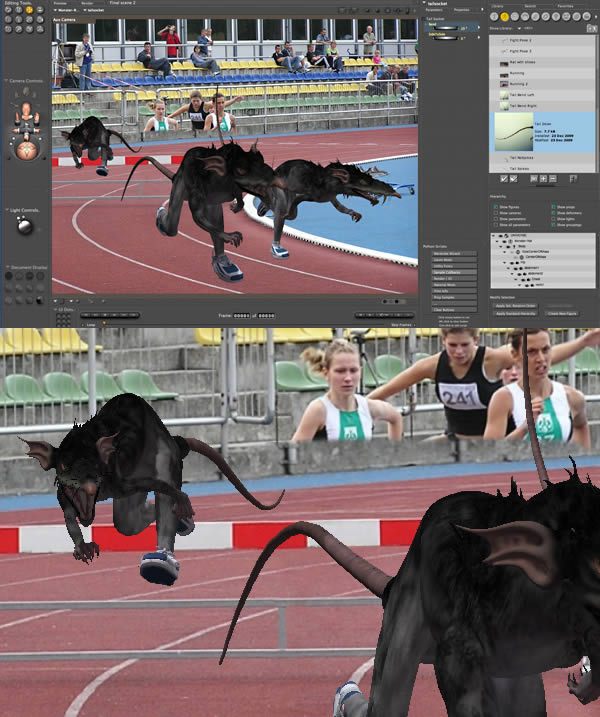Select the Tail Down pose thumbnail
This screenshot has width=600, height=717.
tap(514, 132)
